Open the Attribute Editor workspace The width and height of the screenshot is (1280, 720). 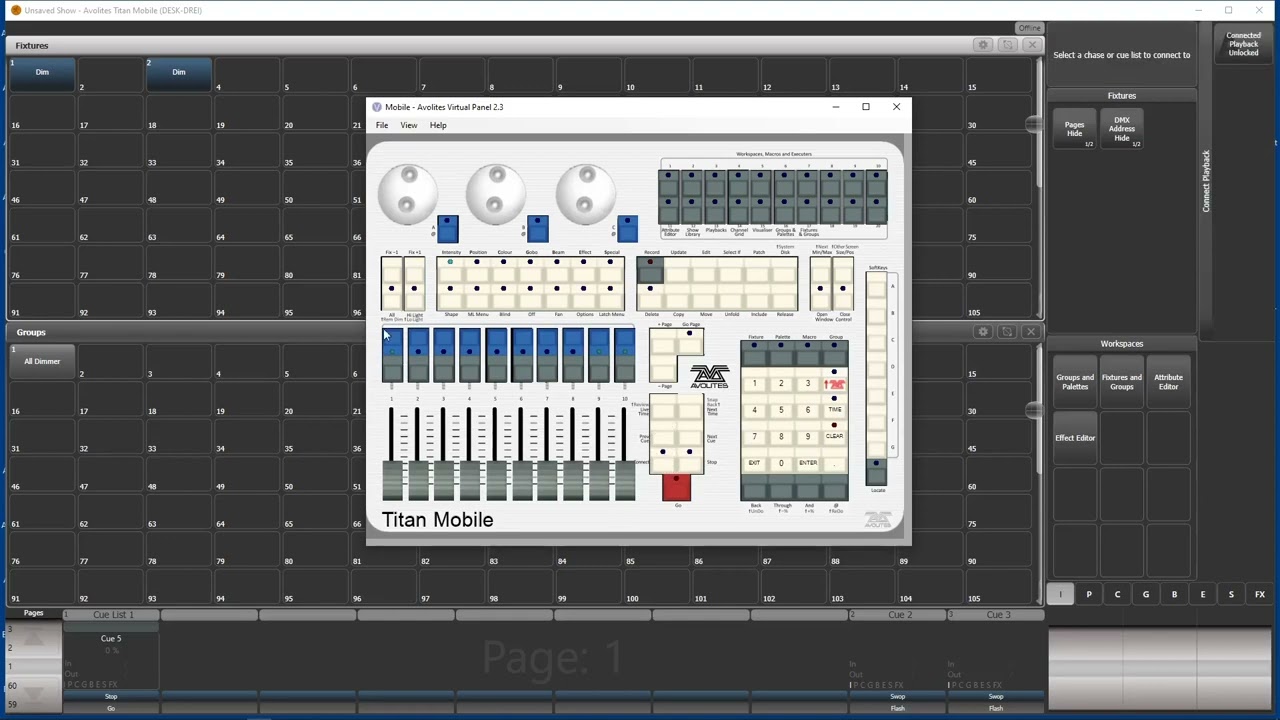[x=1169, y=382]
